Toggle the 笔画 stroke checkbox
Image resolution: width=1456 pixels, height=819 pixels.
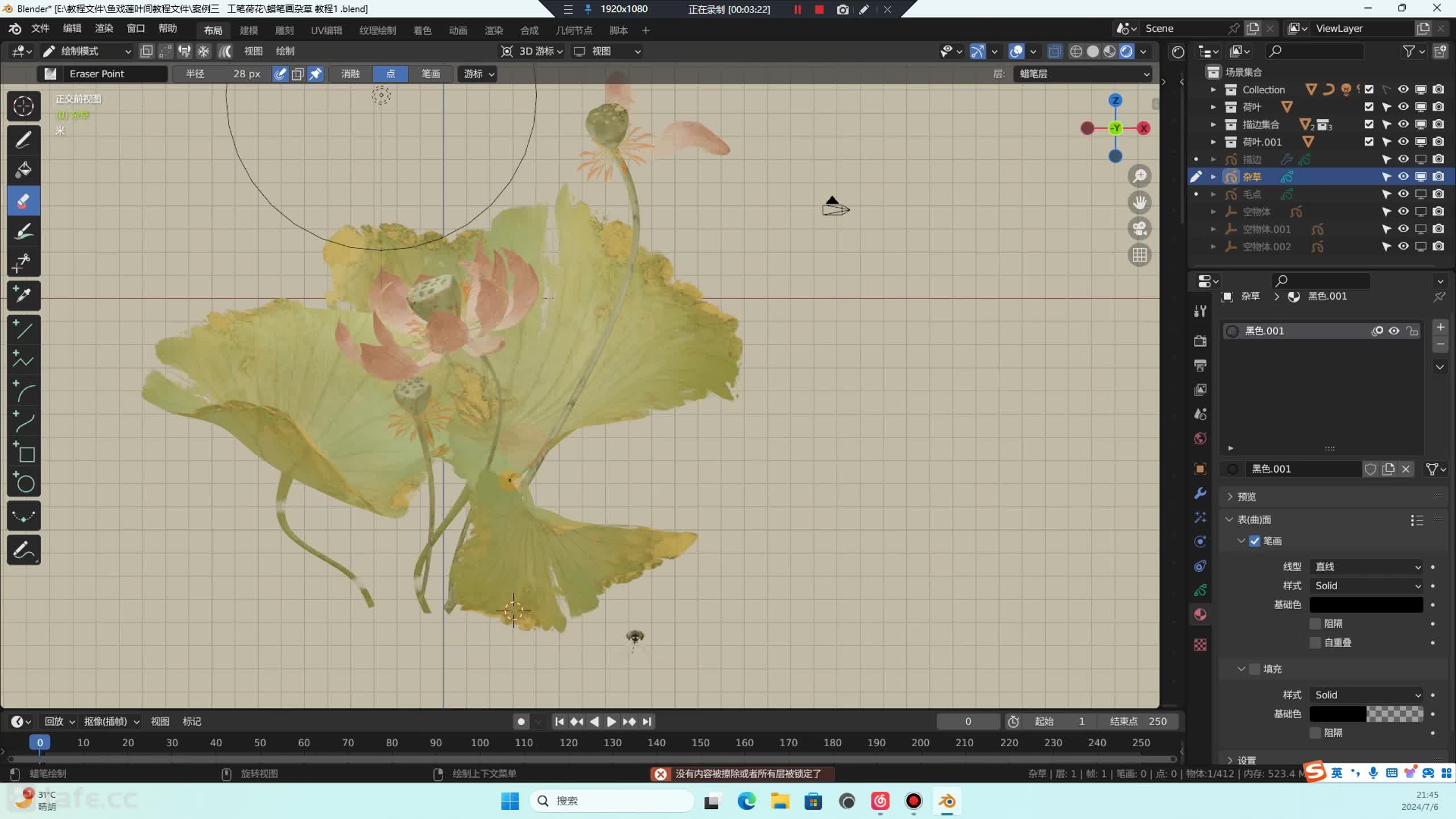point(1255,541)
